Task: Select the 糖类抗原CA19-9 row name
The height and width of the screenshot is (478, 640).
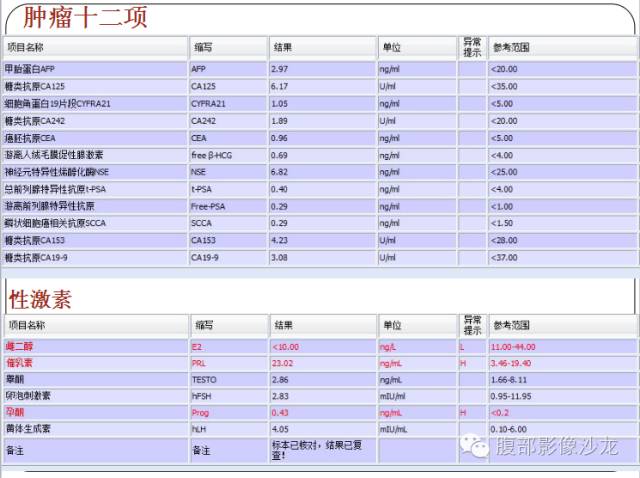Action: click(36, 258)
